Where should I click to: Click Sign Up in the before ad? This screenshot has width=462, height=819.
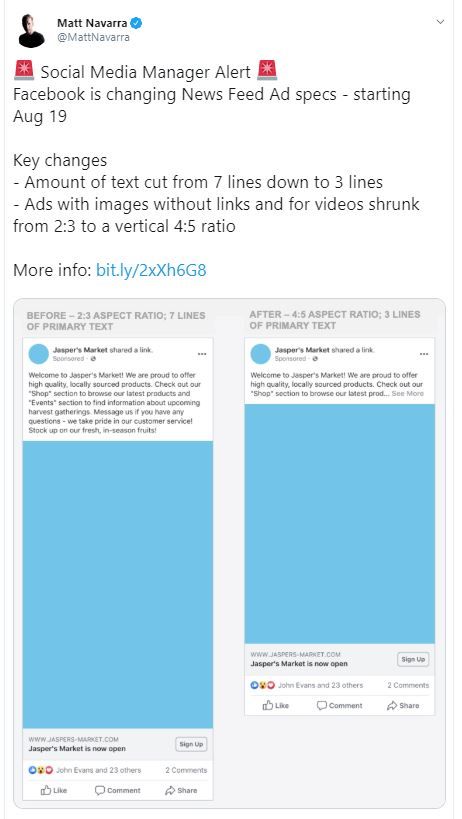(191, 744)
